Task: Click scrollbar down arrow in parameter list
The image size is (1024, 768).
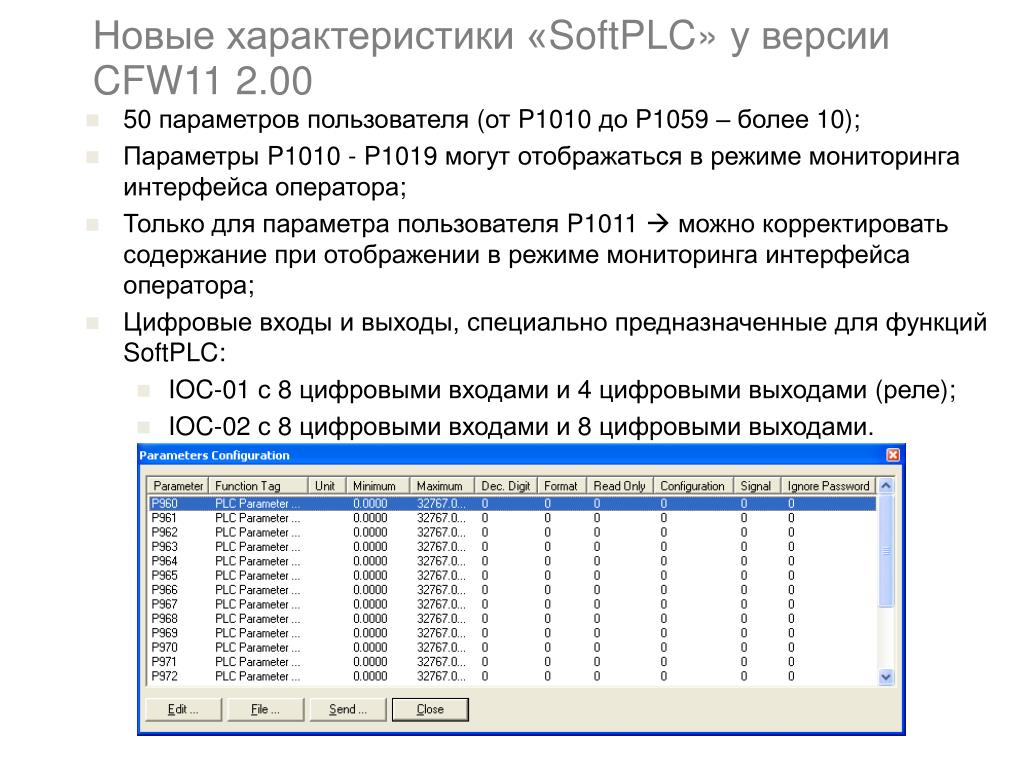Action: 886,677
